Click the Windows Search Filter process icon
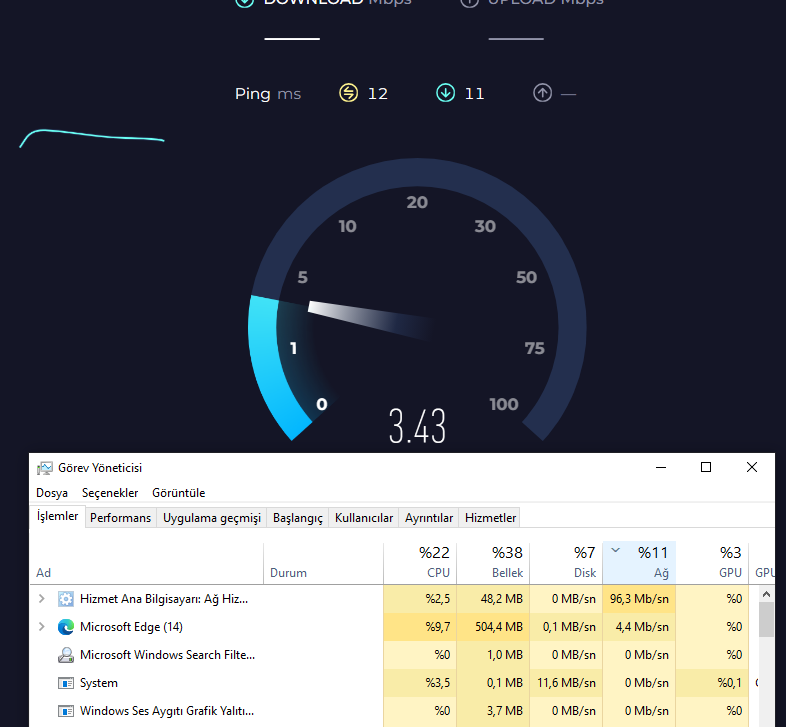 click(66, 655)
